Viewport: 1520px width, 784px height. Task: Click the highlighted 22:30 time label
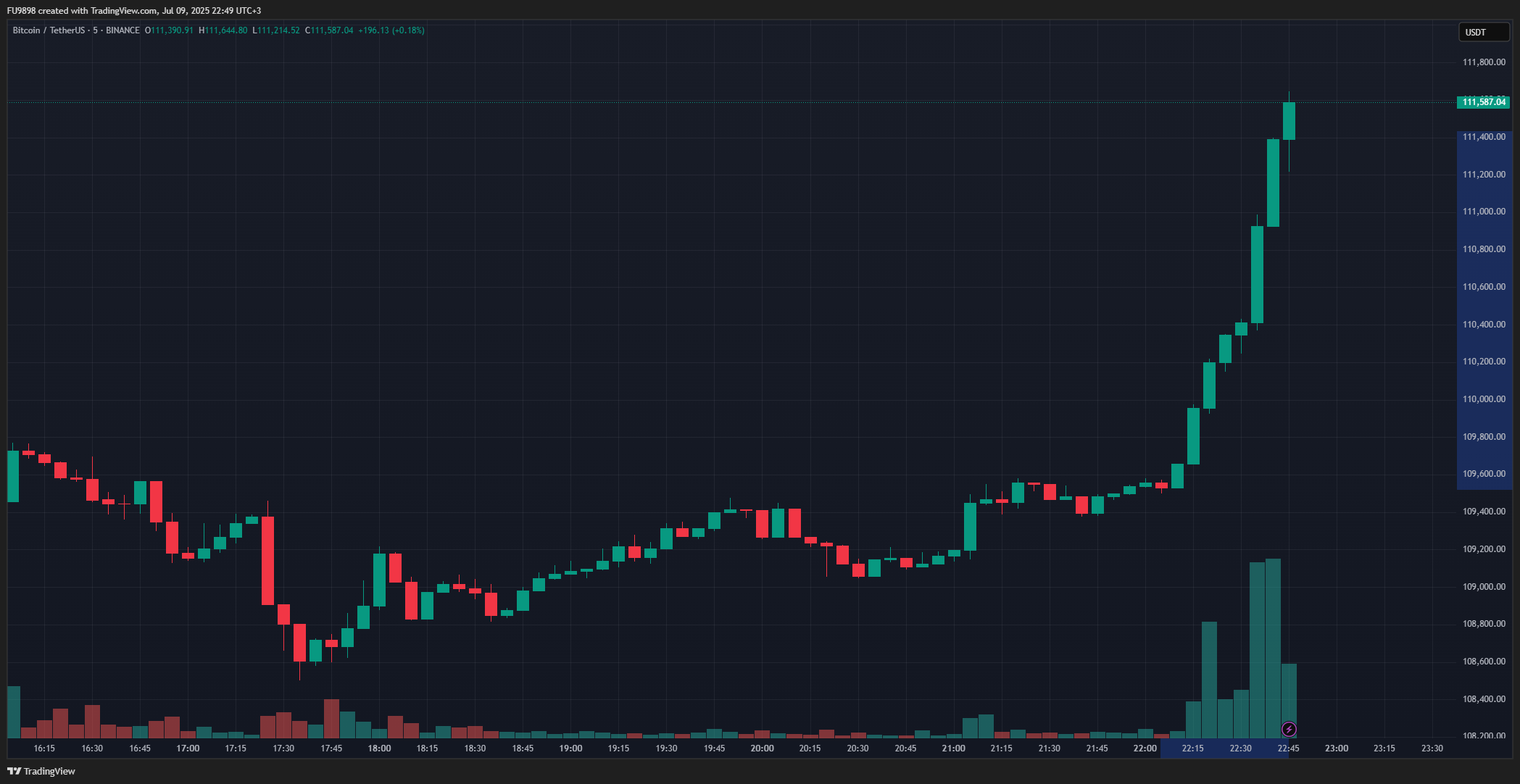[1240, 748]
